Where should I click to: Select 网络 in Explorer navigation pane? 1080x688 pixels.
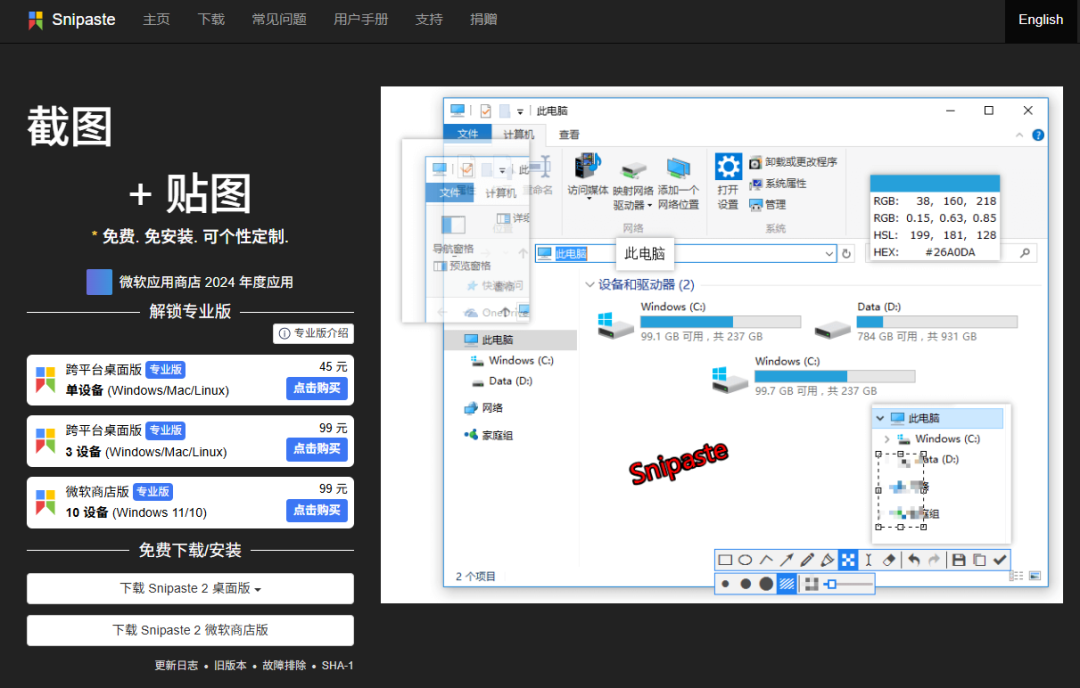click(x=492, y=408)
